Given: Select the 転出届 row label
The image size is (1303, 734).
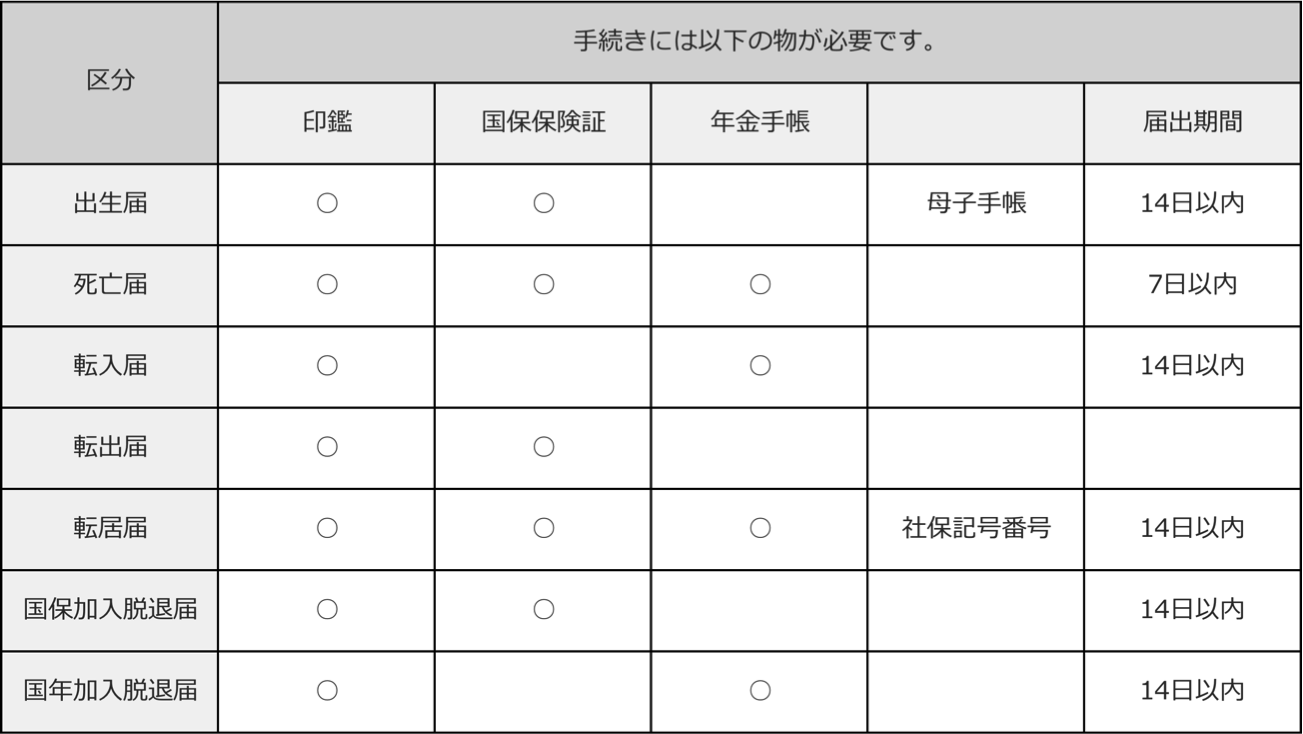Looking at the screenshot, I should (x=110, y=446).
